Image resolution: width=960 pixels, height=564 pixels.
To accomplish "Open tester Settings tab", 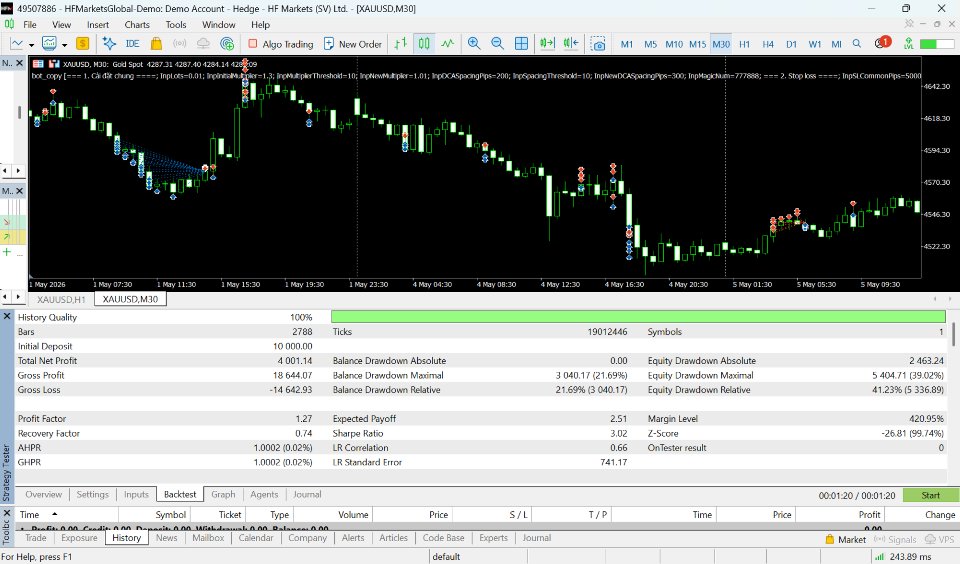I will (x=92, y=494).
